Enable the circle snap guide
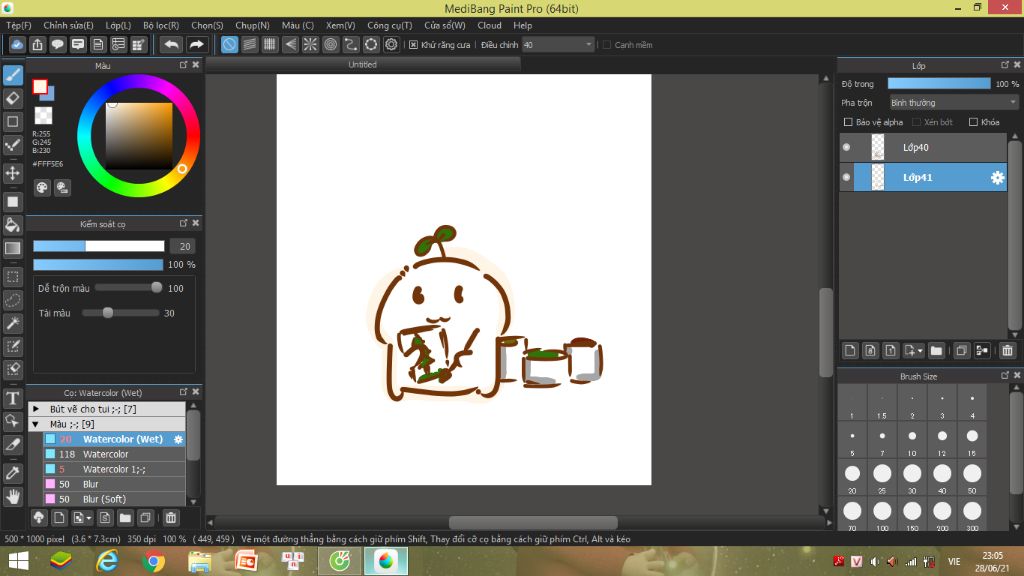 [330, 44]
